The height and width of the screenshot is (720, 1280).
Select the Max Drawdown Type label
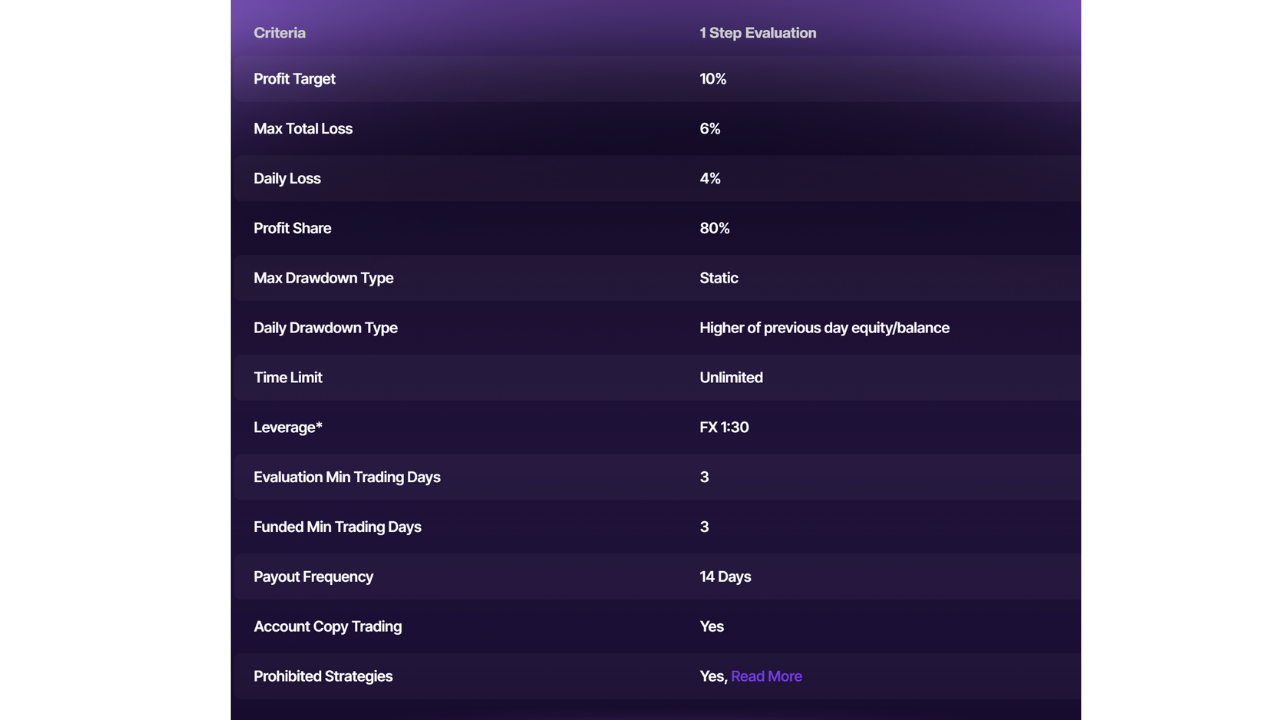click(x=323, y=278)
